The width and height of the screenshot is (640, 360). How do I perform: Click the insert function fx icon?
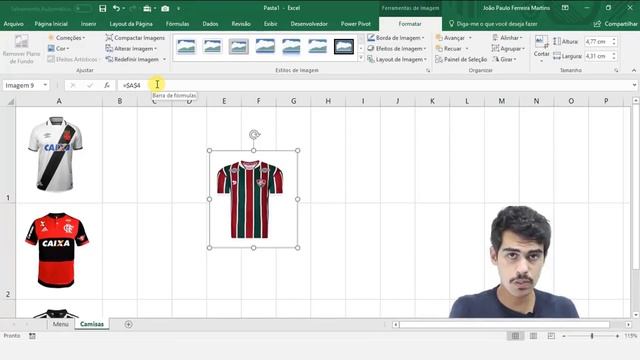pyautogui.click(x=107, y=85)
